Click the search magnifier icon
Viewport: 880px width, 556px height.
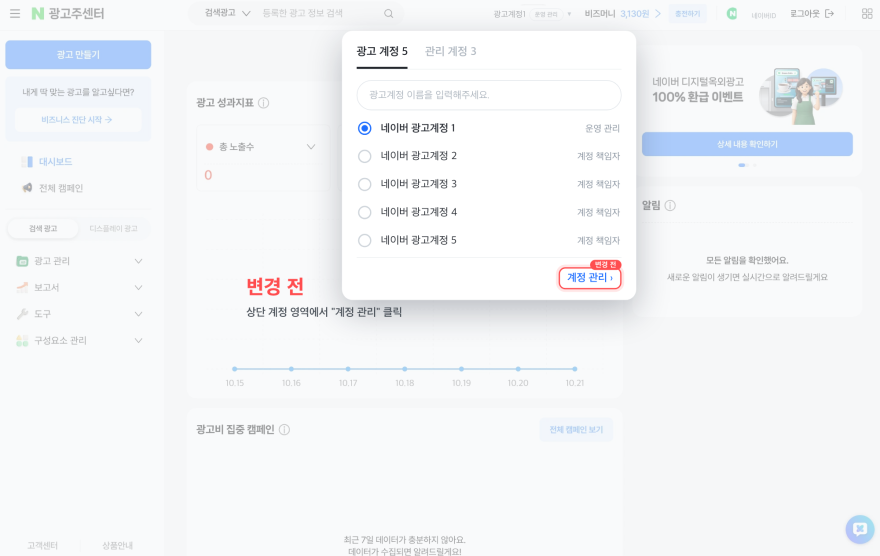point(388,13)
